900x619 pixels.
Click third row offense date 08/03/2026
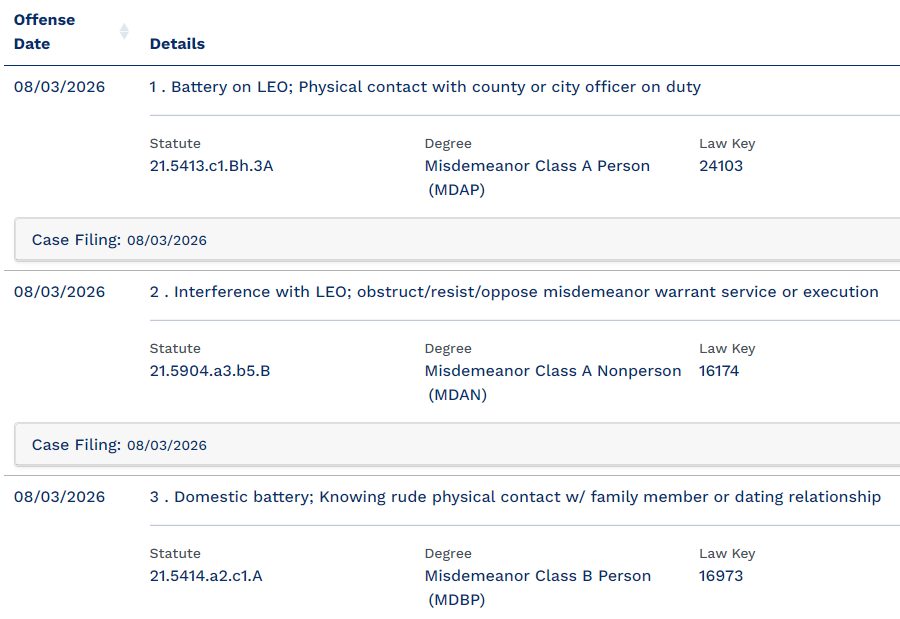(x=60, y=497)
